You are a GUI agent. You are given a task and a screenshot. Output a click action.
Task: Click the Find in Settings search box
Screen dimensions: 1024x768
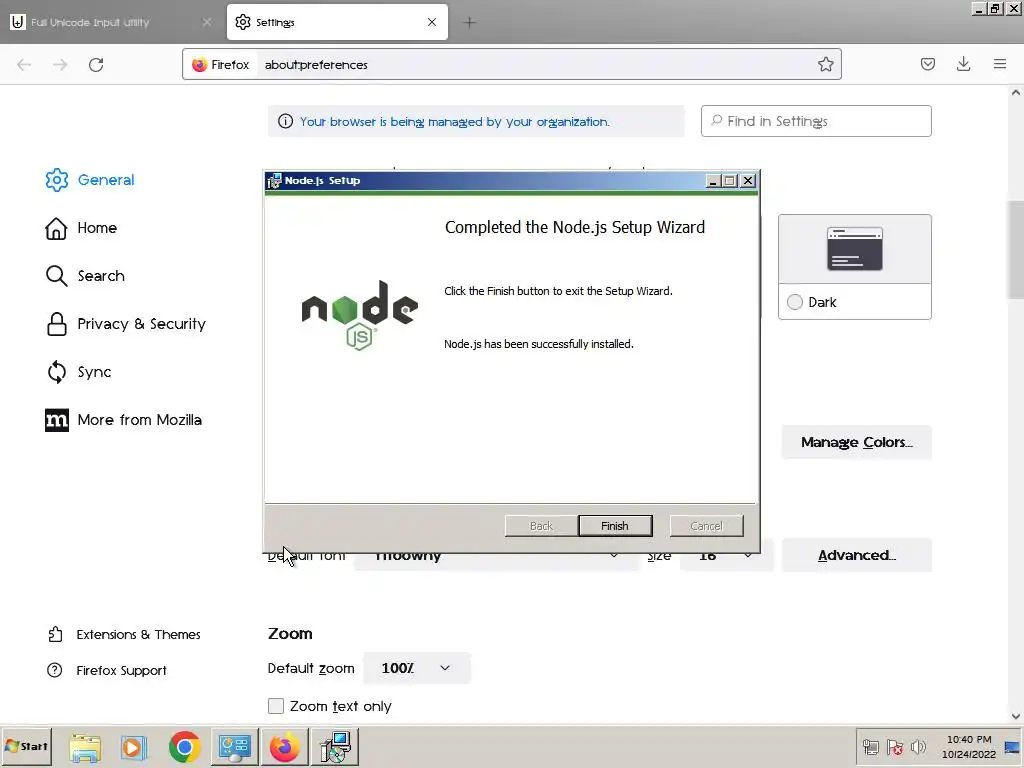point(816,121)
